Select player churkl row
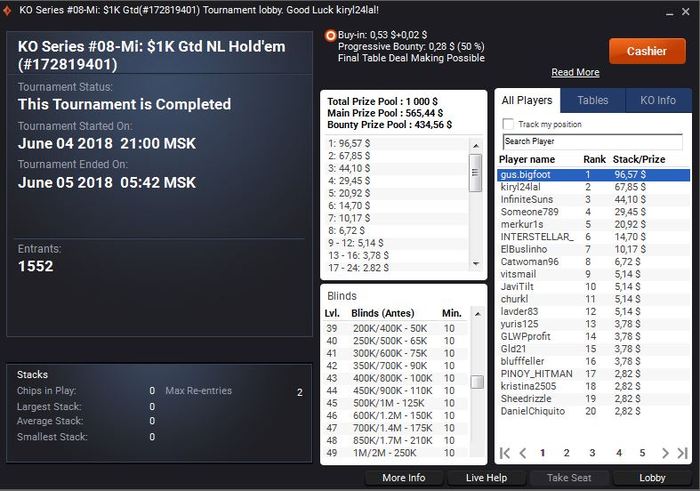Image resolution: width=700 pixels, height=491 pixels. pyautogui.click(x=593, y=299)
